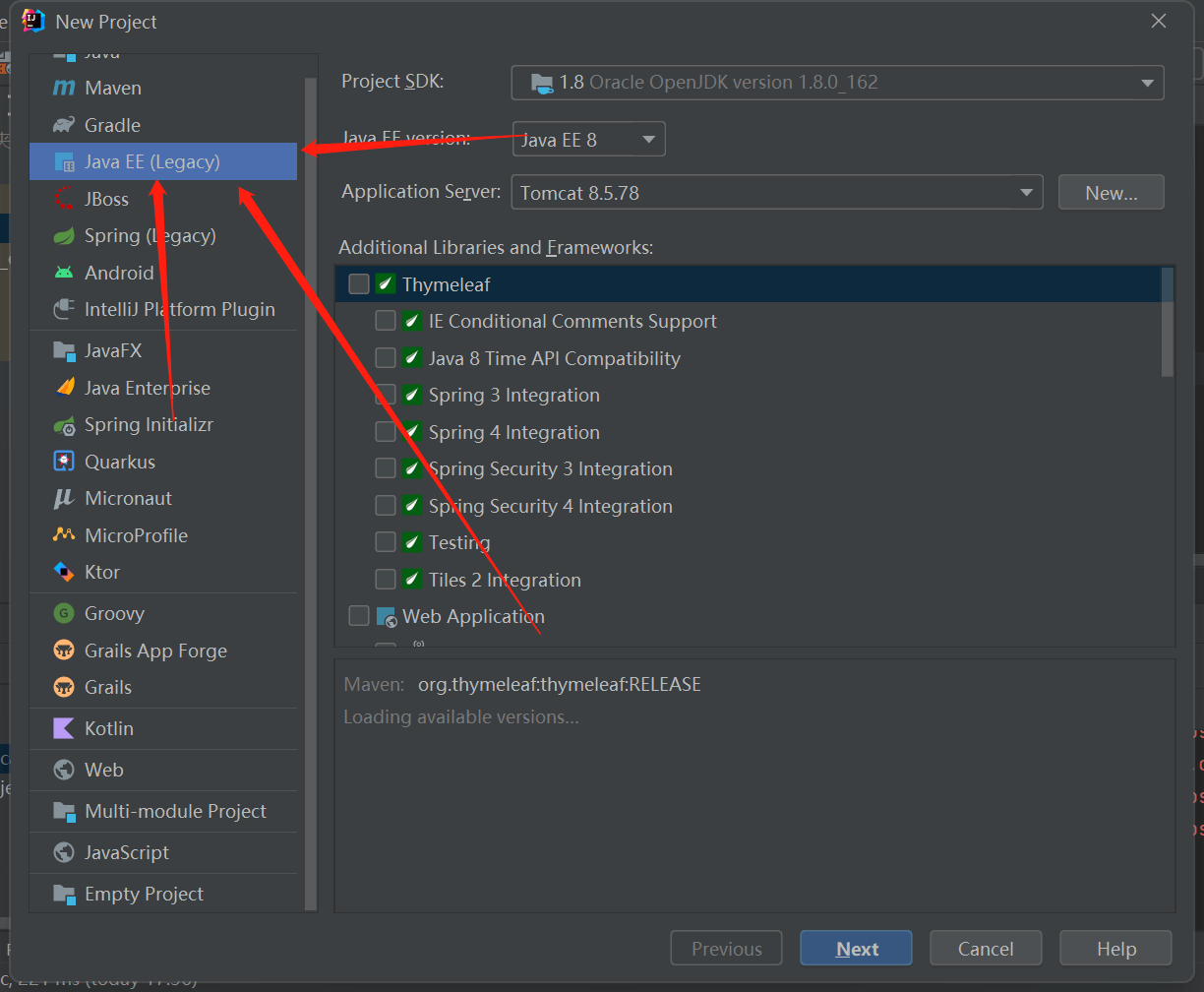
Task: Click the Java EE (Legacy) icon
Action: (x=64, y=162)
